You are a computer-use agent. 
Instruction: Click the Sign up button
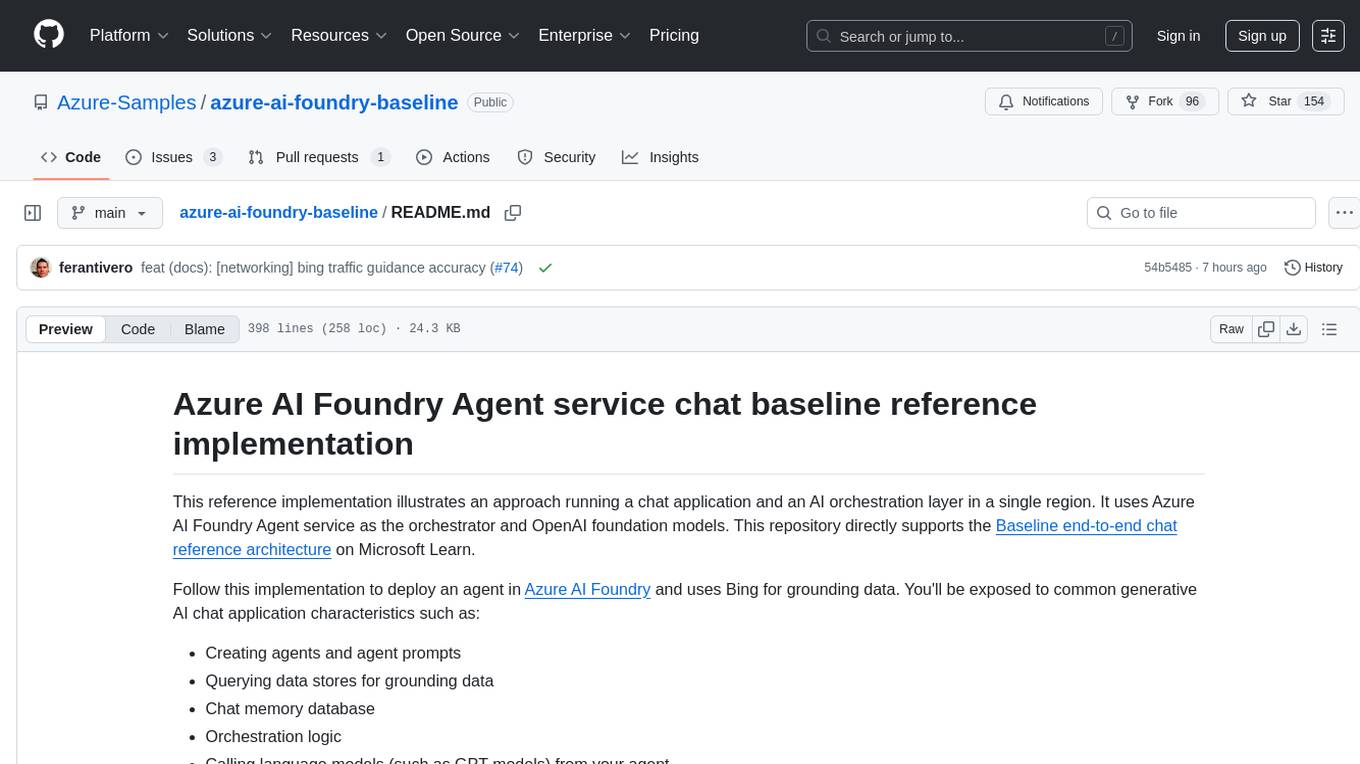[1262, 35]
